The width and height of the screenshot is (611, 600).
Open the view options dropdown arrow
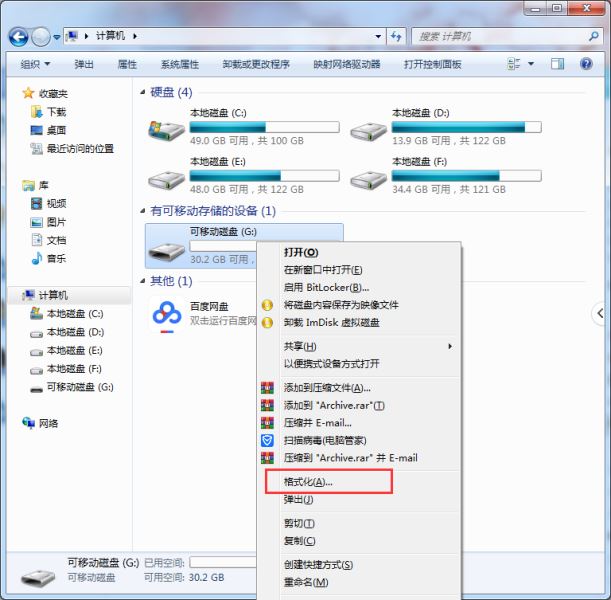[x=531, y=64]
